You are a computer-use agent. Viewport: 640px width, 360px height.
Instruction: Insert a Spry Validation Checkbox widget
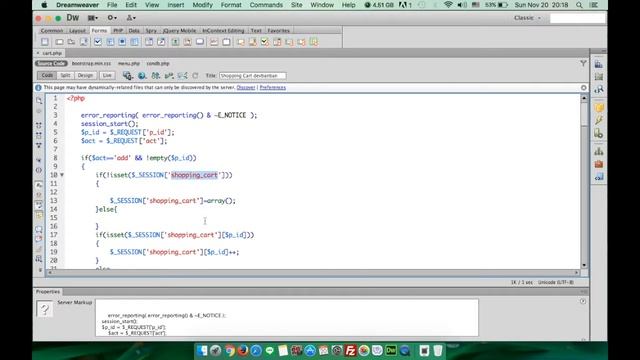pos(265,42)
